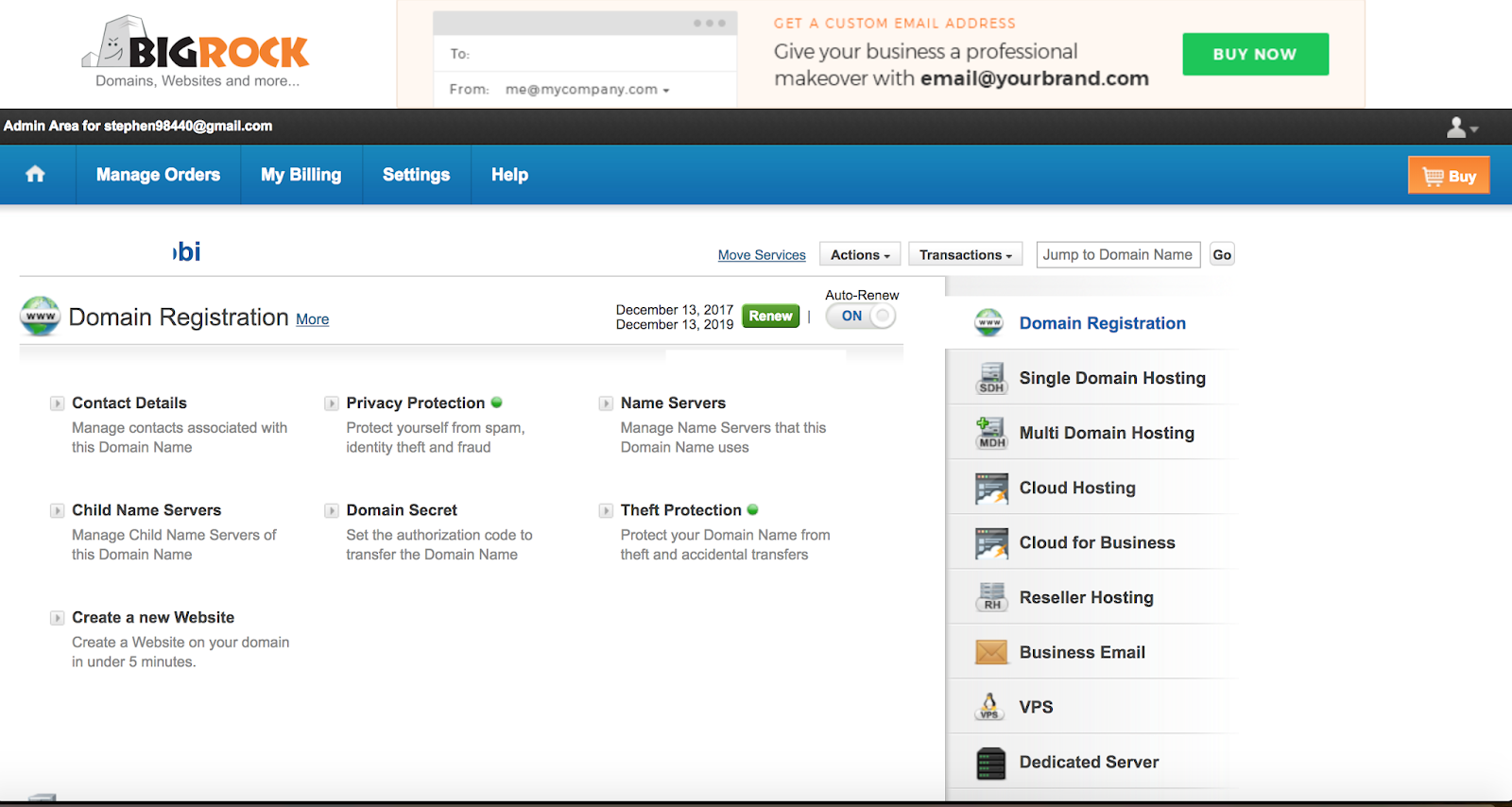Open the Actions dropdown
Viewport: 1512px width, 807px height.
point(860,255)
